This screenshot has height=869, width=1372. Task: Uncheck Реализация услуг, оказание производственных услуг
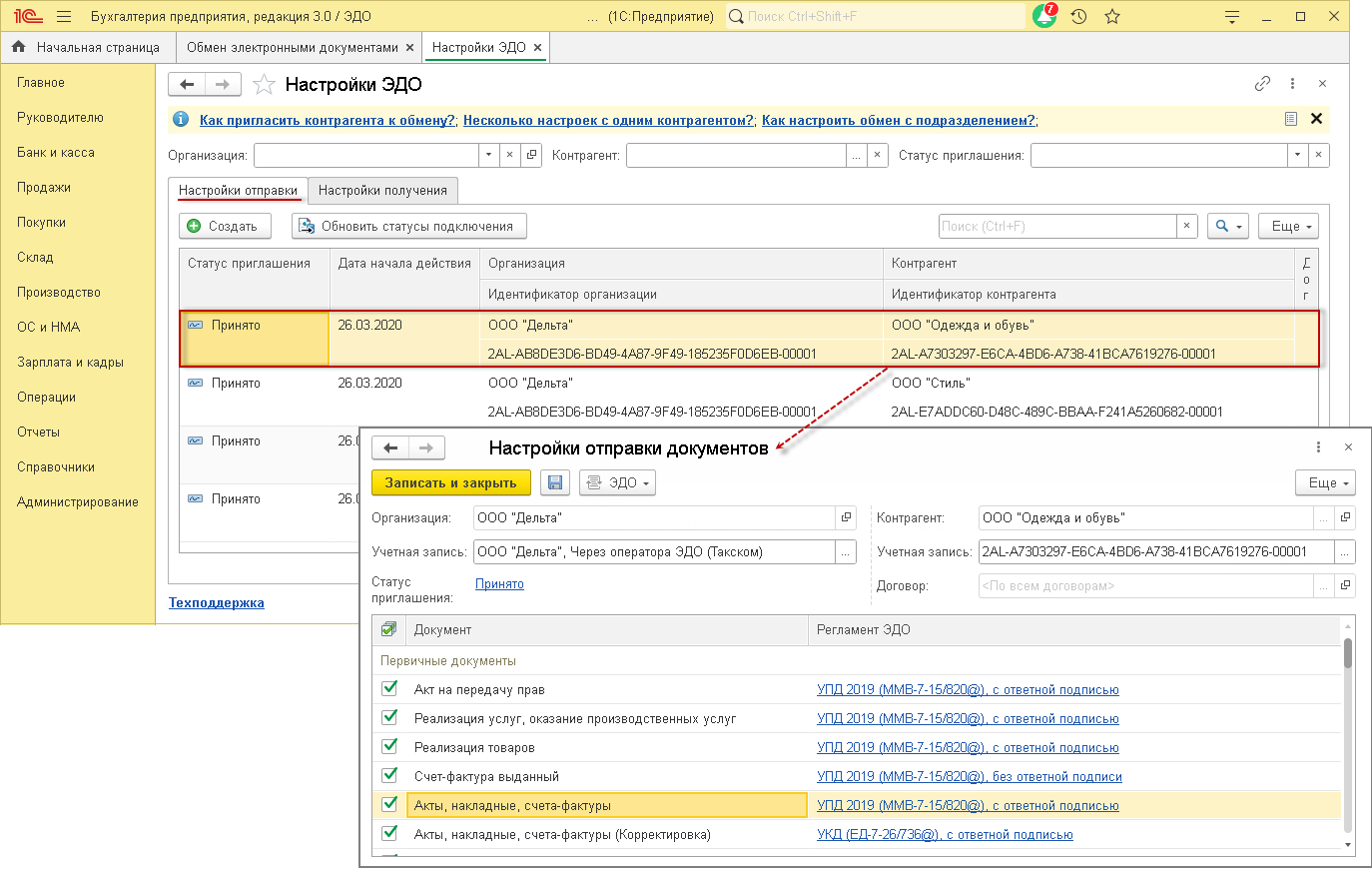pyautogui.click(x=390, y=717)
